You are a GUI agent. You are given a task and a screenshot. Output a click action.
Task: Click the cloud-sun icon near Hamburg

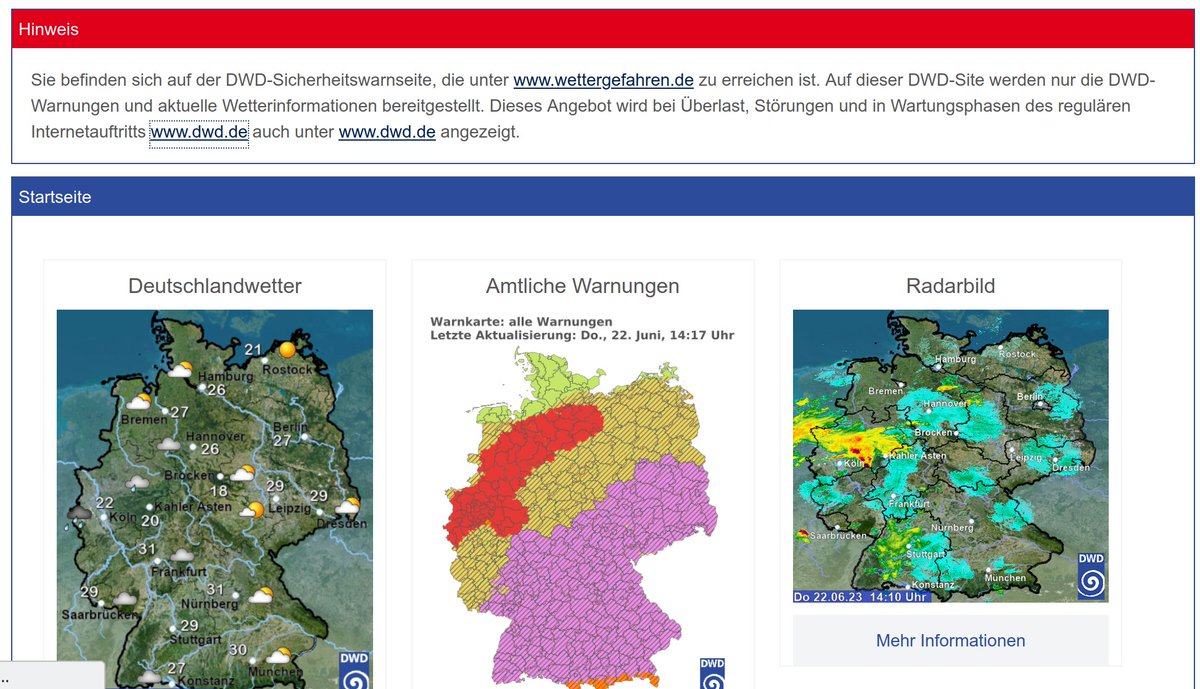(x=180, y=371)
